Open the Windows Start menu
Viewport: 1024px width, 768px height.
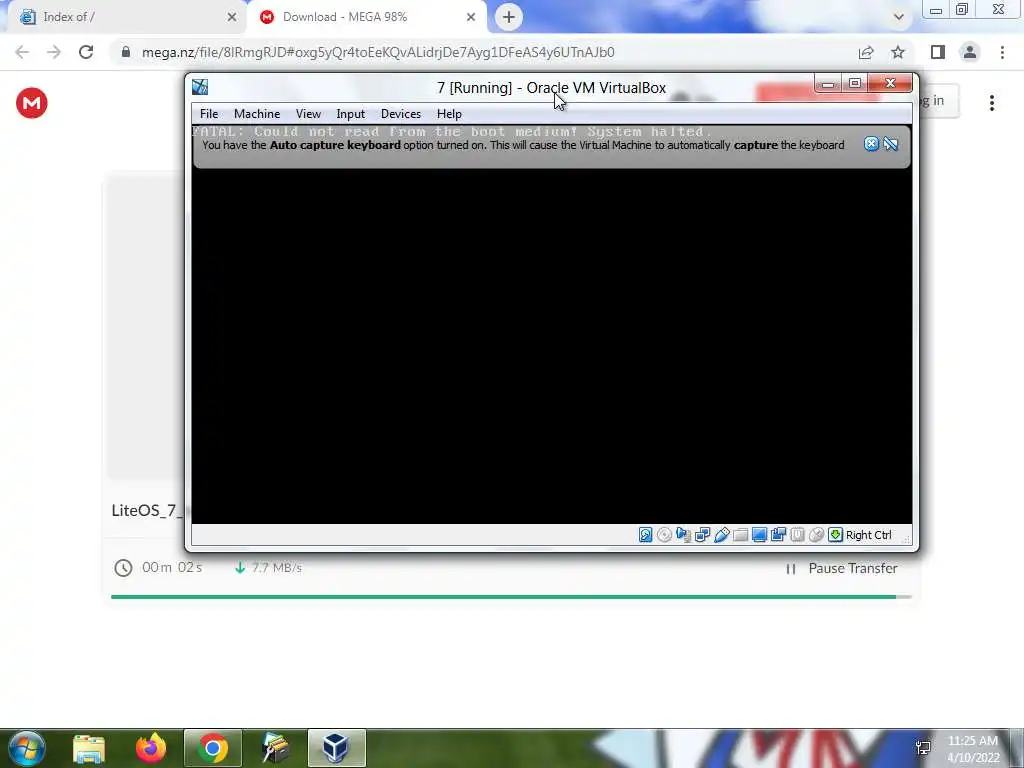pos(27,748)
